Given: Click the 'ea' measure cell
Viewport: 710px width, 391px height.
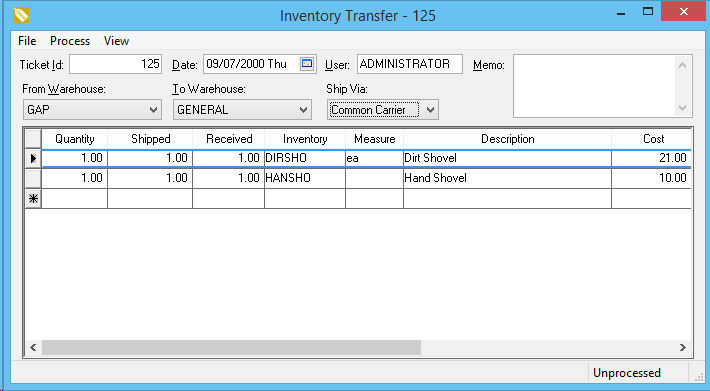Looking at the screenshot, I should point(374,158).
